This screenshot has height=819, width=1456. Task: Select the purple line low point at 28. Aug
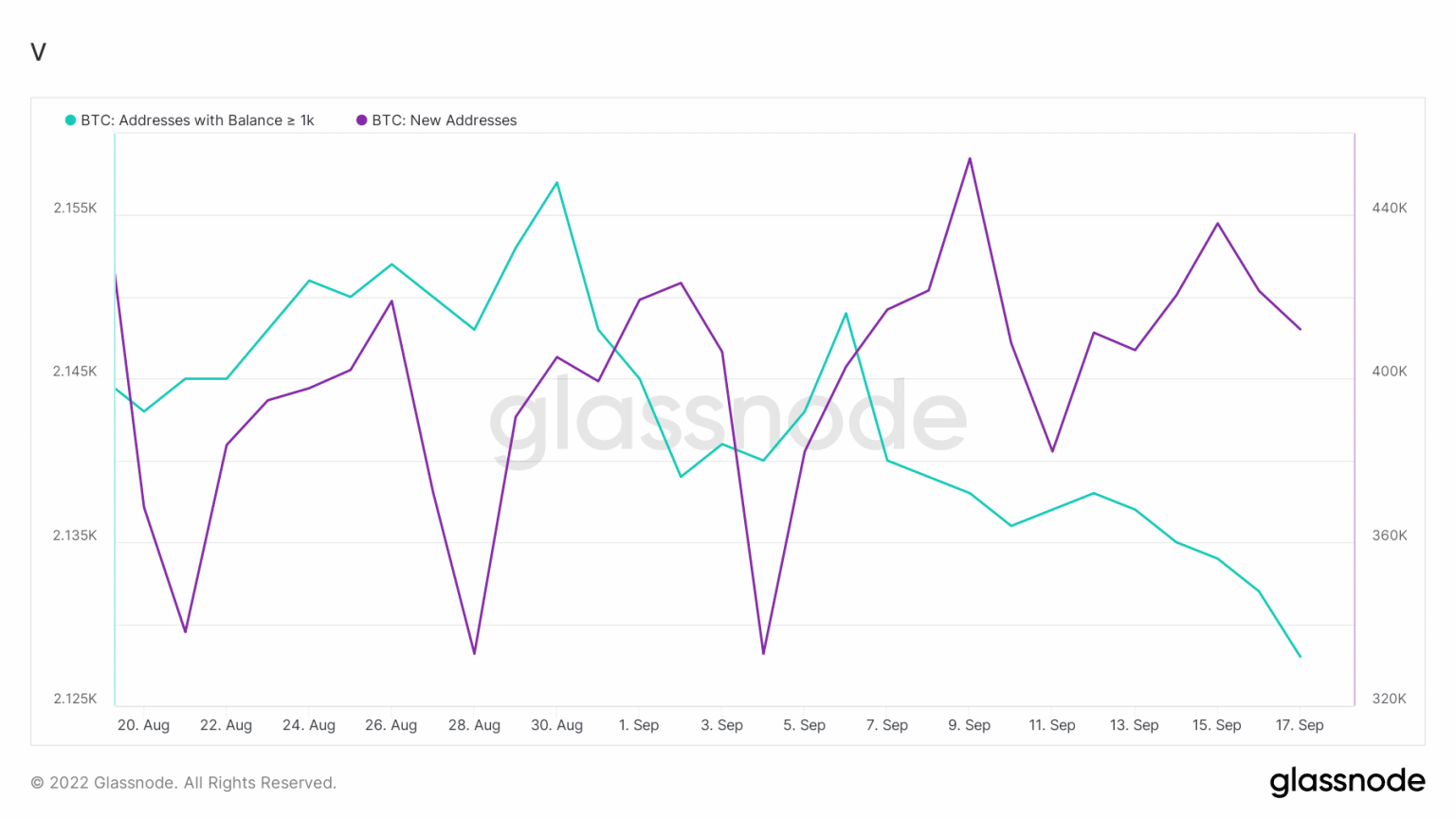tap(474, 653)
